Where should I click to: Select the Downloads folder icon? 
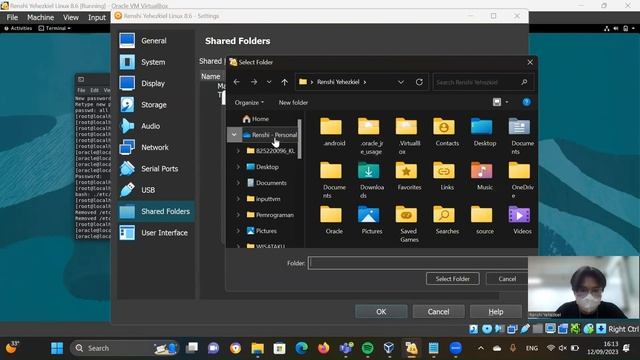(x=369, y=171)
